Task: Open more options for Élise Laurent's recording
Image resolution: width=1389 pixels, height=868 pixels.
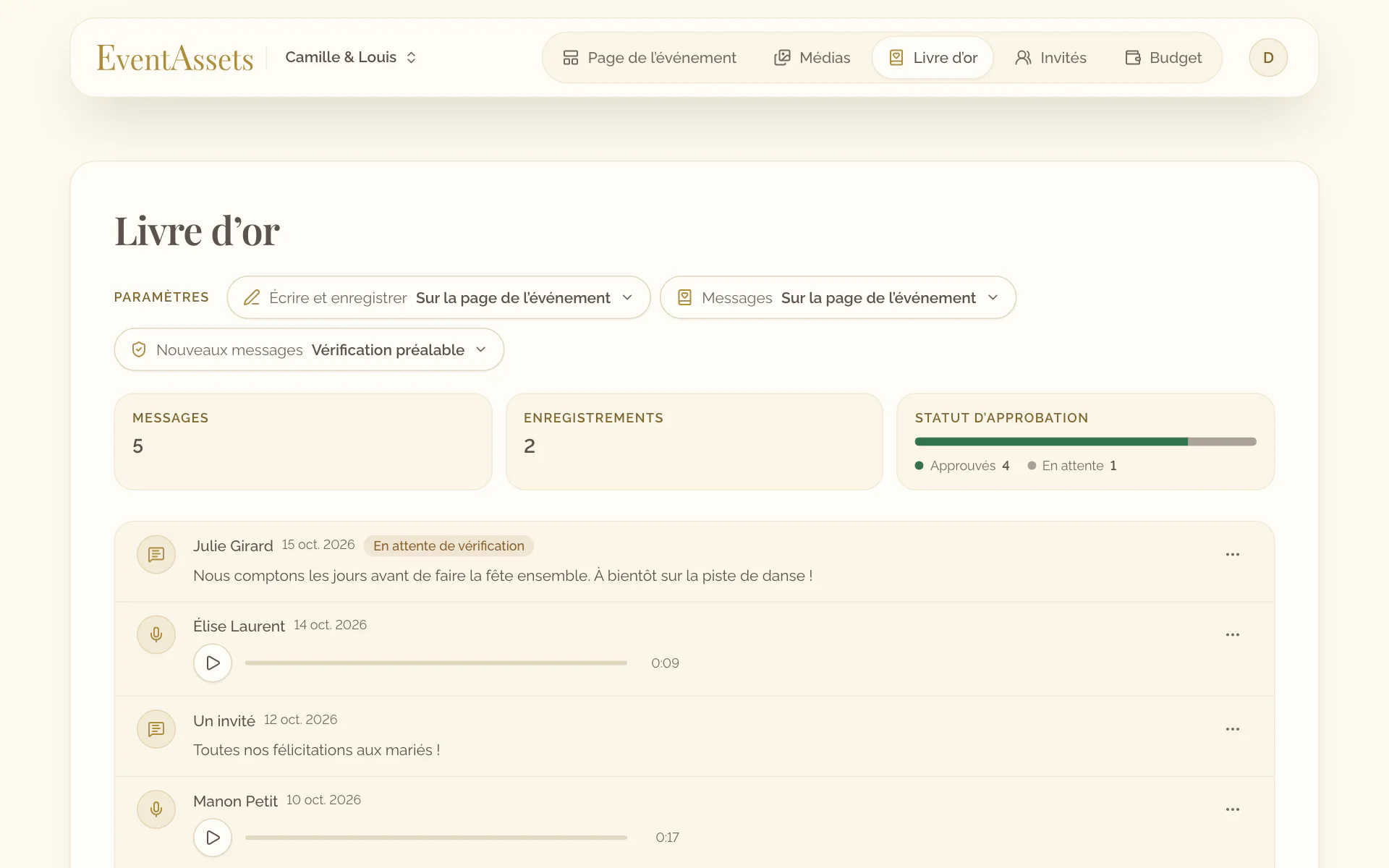Action: pos(1233,635)
